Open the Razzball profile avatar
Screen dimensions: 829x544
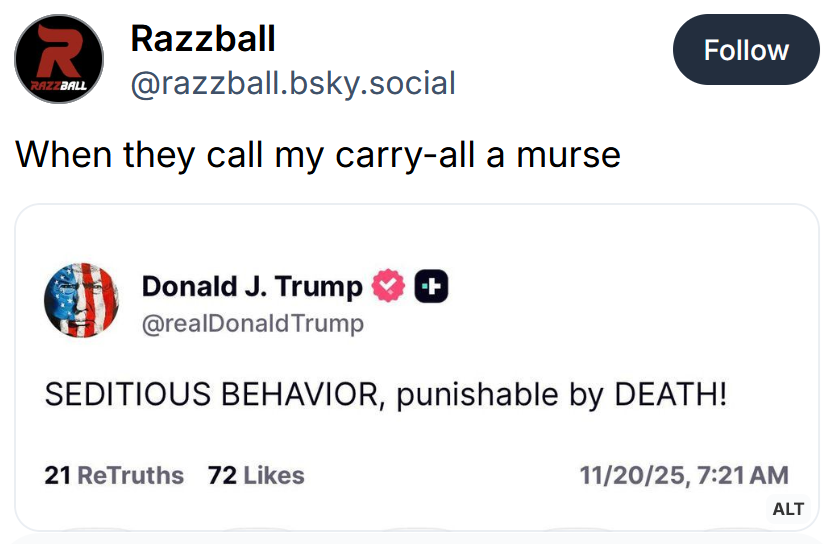[59, 59]
